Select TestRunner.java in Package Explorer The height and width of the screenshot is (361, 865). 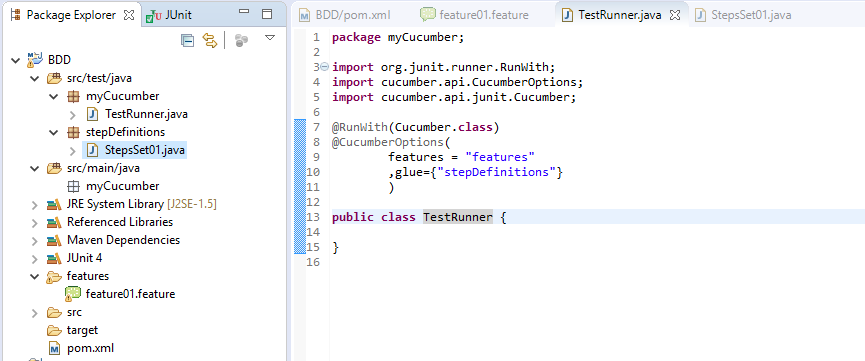146,114
